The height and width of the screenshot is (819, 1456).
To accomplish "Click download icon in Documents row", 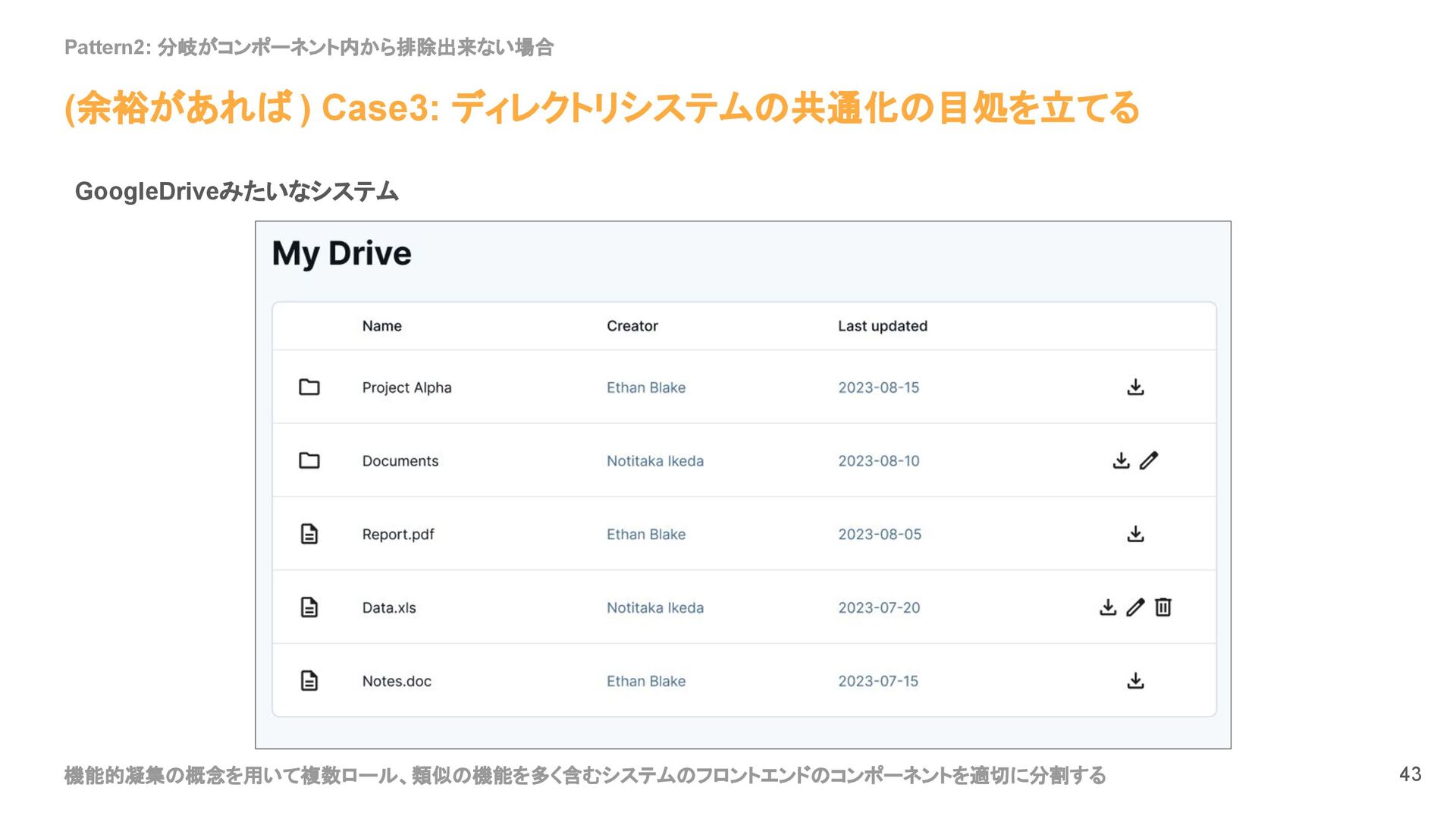I will 1121,460.
